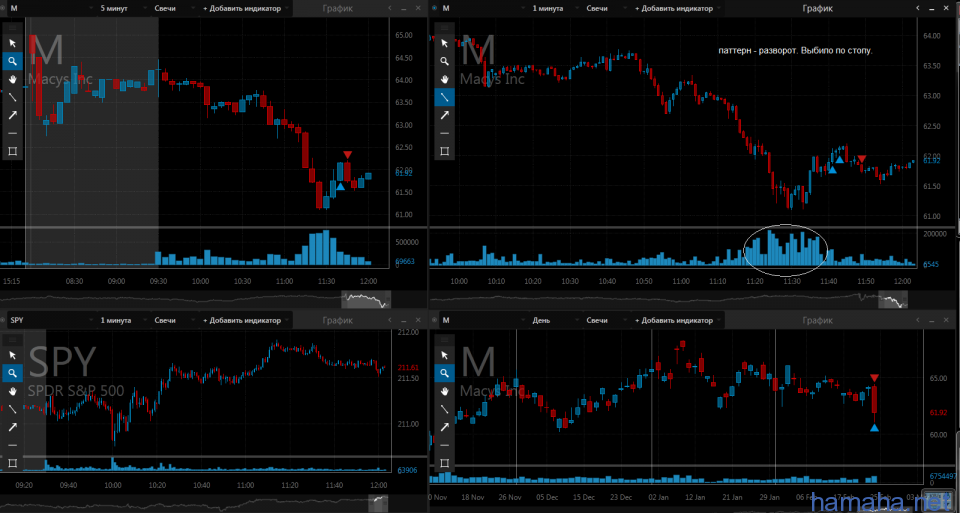
Task: Click the left arrow button in the top-right panel header
Action: 917,9
